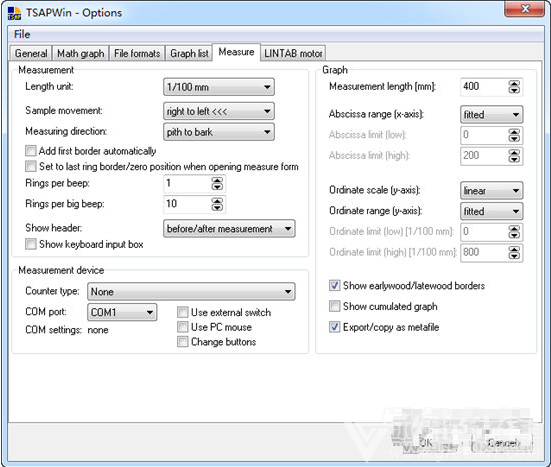Open the Graph list tab
The height and width of the screenshot is (467, 551).
(189, 53)
